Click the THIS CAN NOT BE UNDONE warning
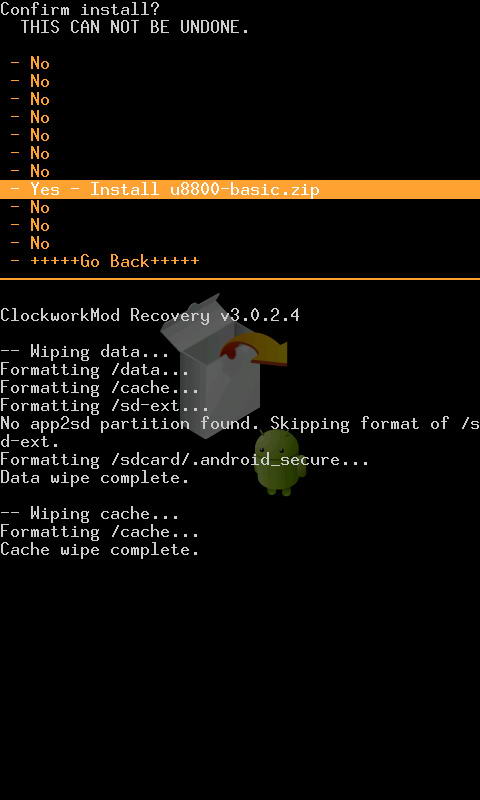 pos(135,28)
